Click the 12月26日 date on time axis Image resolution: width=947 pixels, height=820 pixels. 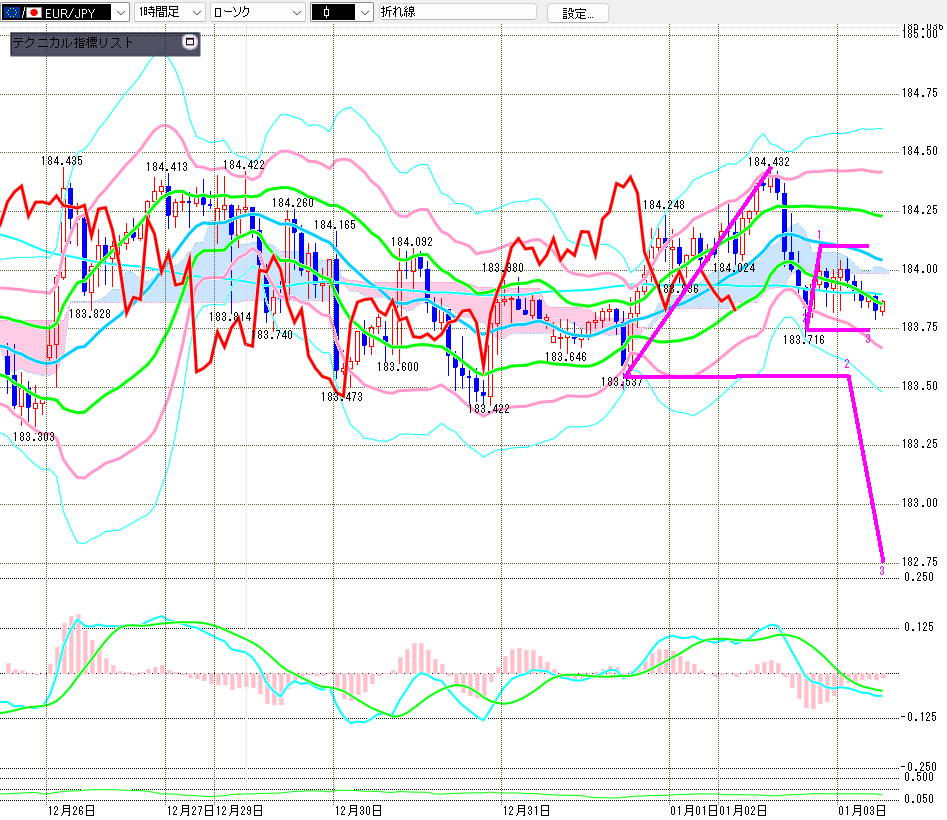click(70, 809)
